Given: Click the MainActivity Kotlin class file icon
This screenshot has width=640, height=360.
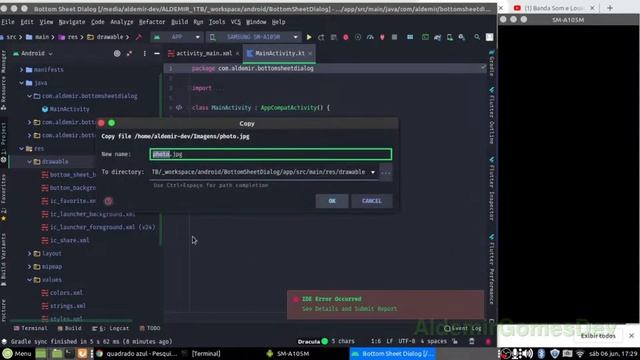Looking at the screenshot, I should click(45, 109).
